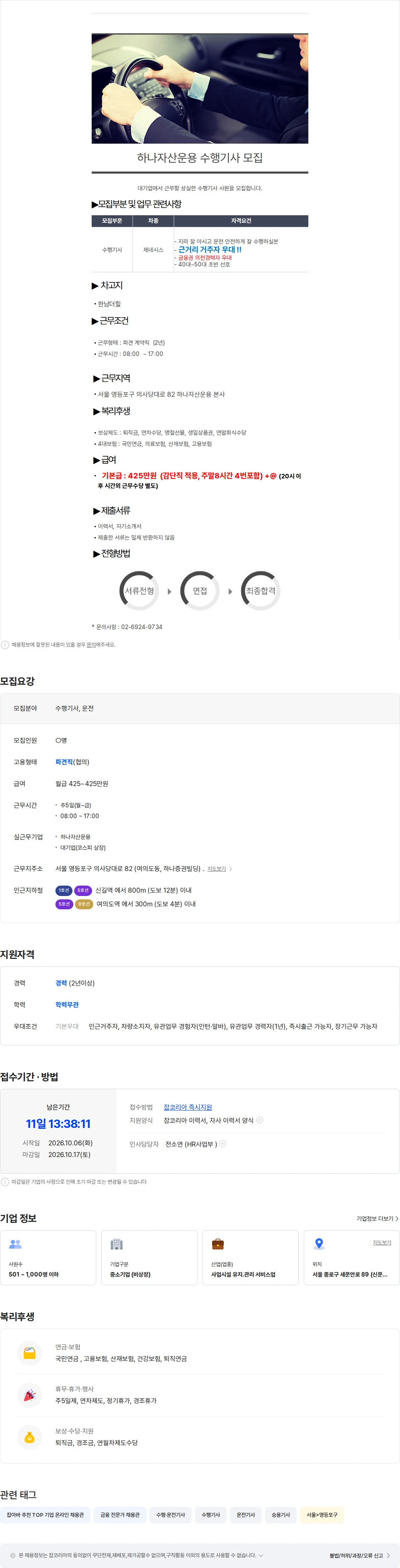The width and height of the screenshot is (400, 1568).
Task: Click the 사원수 501 ~ 1,000명 이하 card
Action: coord(48,1257)
